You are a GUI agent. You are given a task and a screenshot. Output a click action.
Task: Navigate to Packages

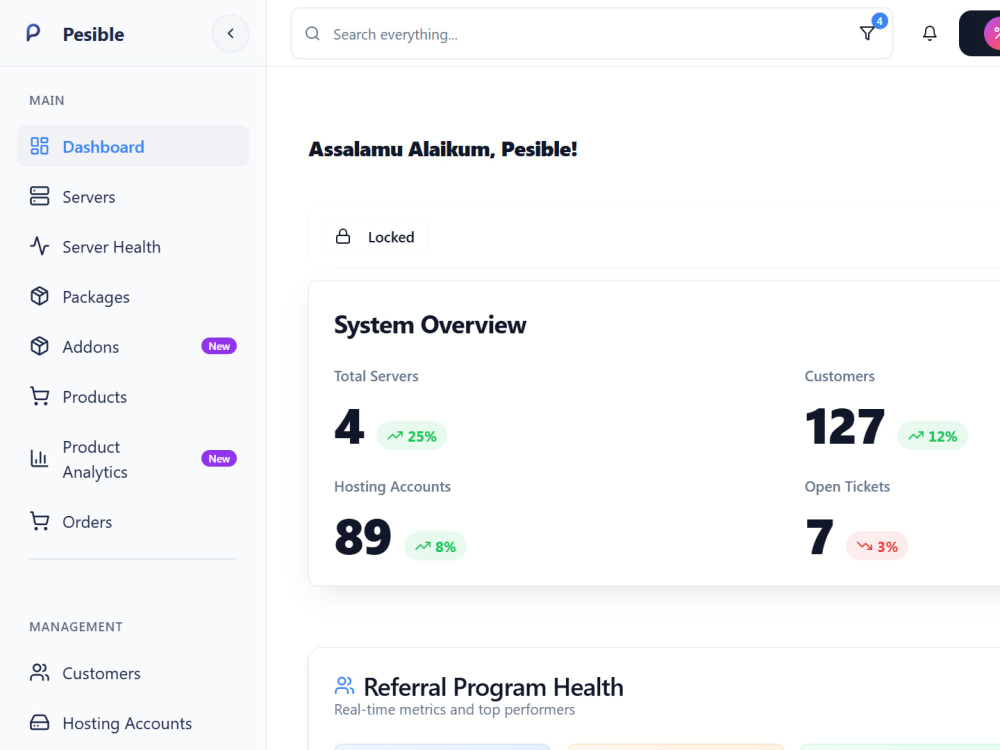pos(133,296)
